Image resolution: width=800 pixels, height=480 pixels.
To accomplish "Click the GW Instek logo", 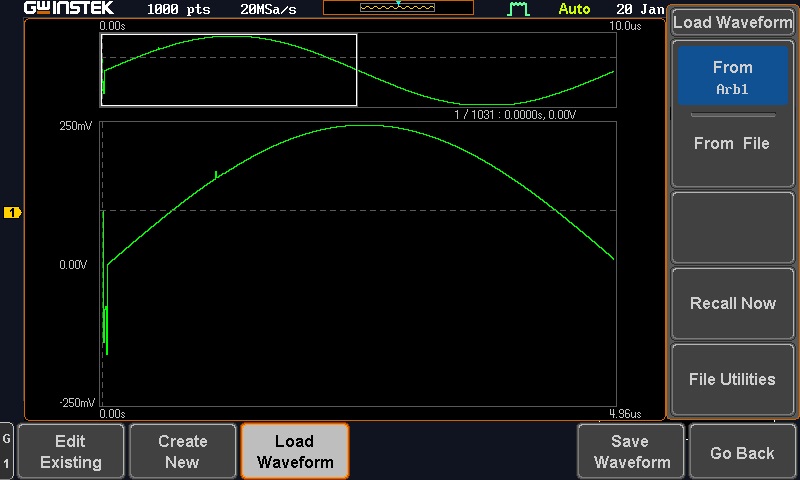I will point(68,9).
